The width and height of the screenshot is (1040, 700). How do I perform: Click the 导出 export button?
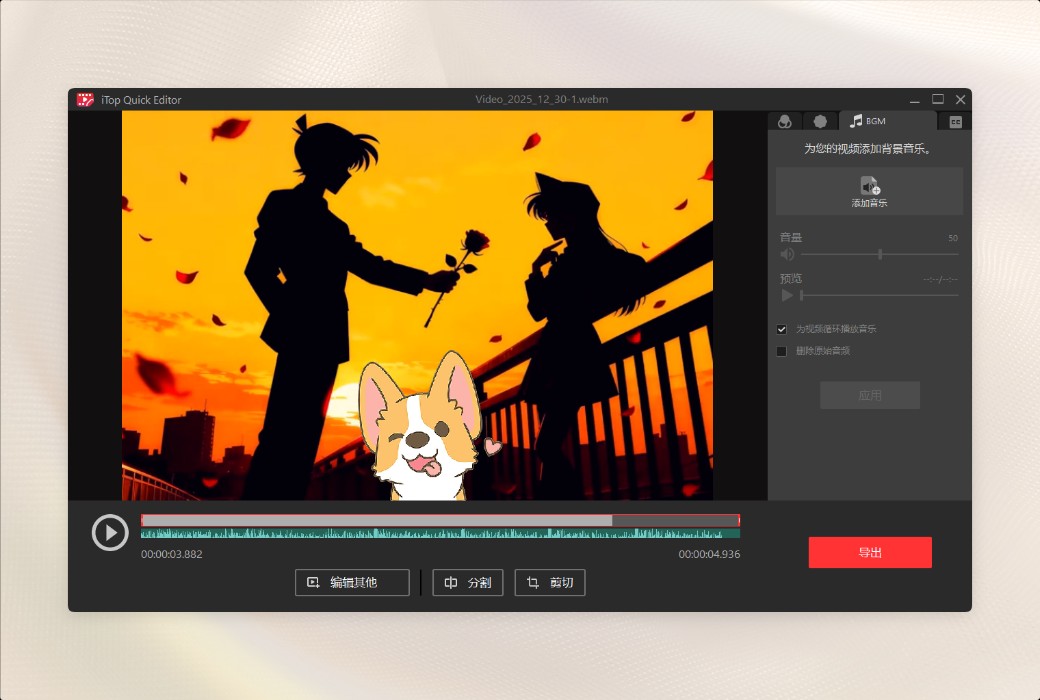[x=869, y=552]
